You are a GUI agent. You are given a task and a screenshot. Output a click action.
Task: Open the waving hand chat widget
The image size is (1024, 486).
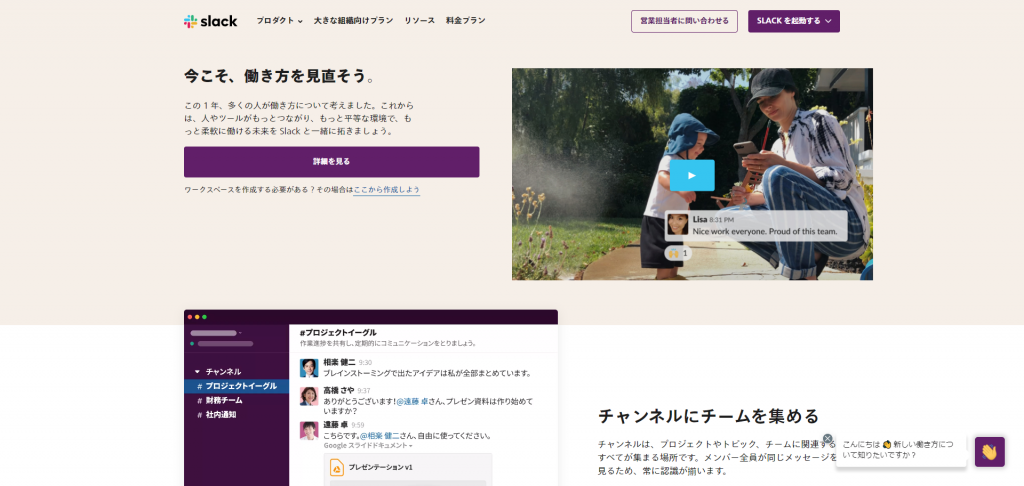tap(989, 451)
